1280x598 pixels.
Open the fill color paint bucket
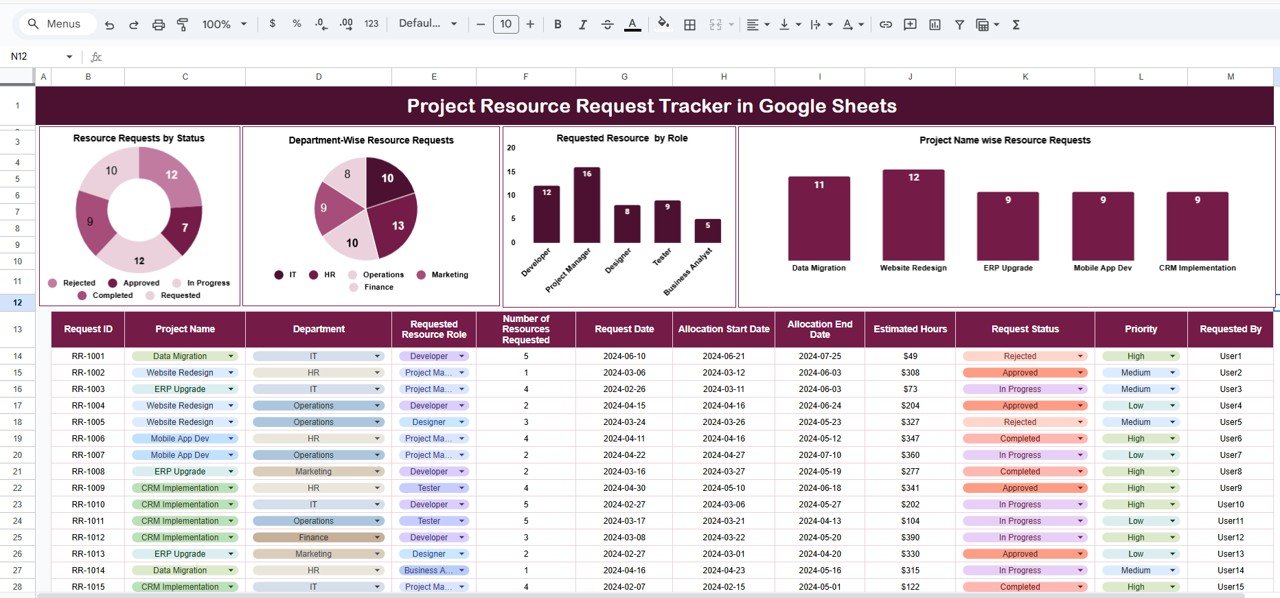(662, 24)
